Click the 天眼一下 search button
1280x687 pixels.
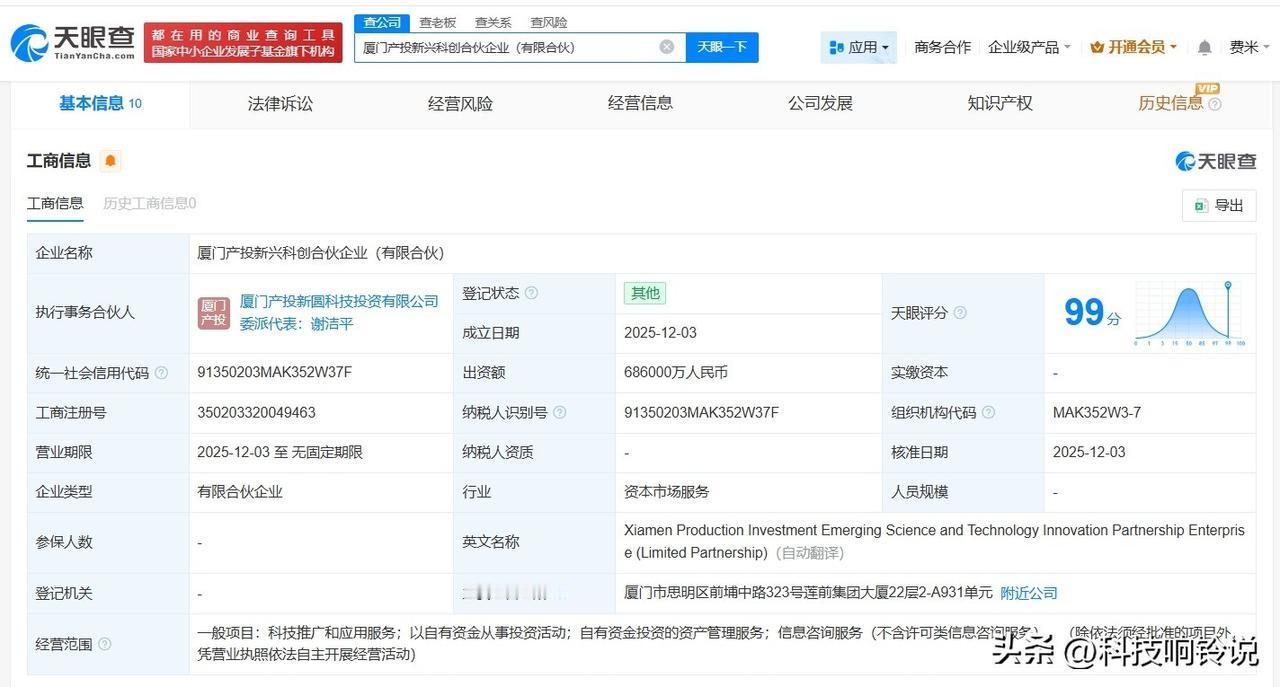pos(722,46)
